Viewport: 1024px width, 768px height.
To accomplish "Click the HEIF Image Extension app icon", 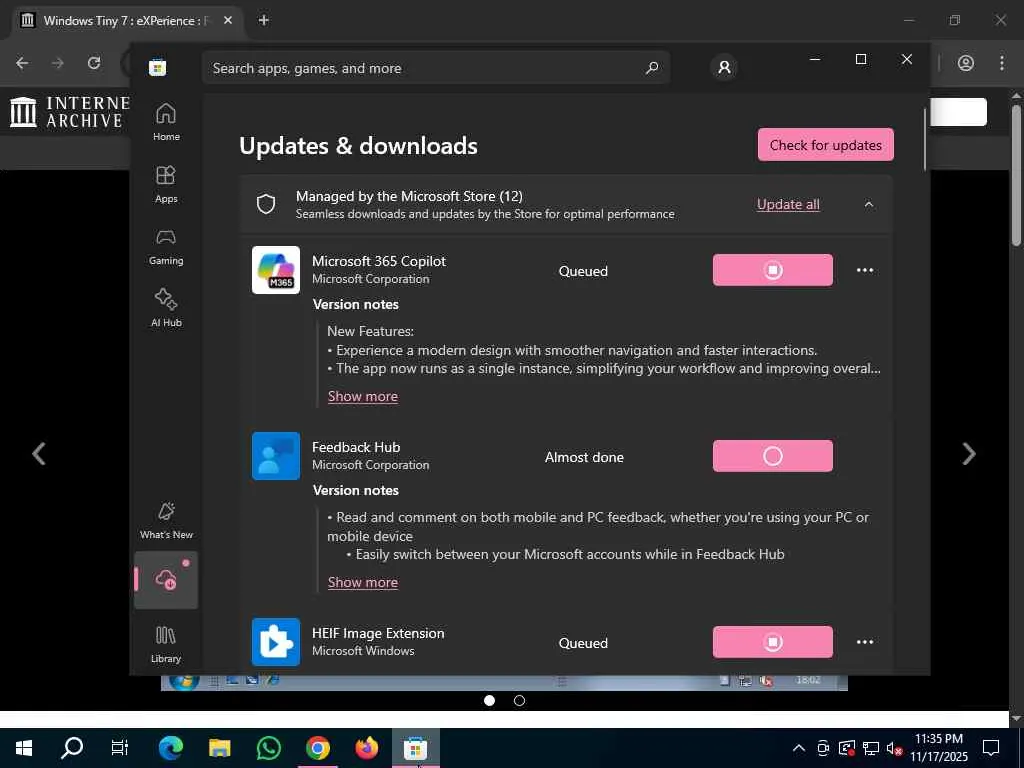I will click(276, 642).
